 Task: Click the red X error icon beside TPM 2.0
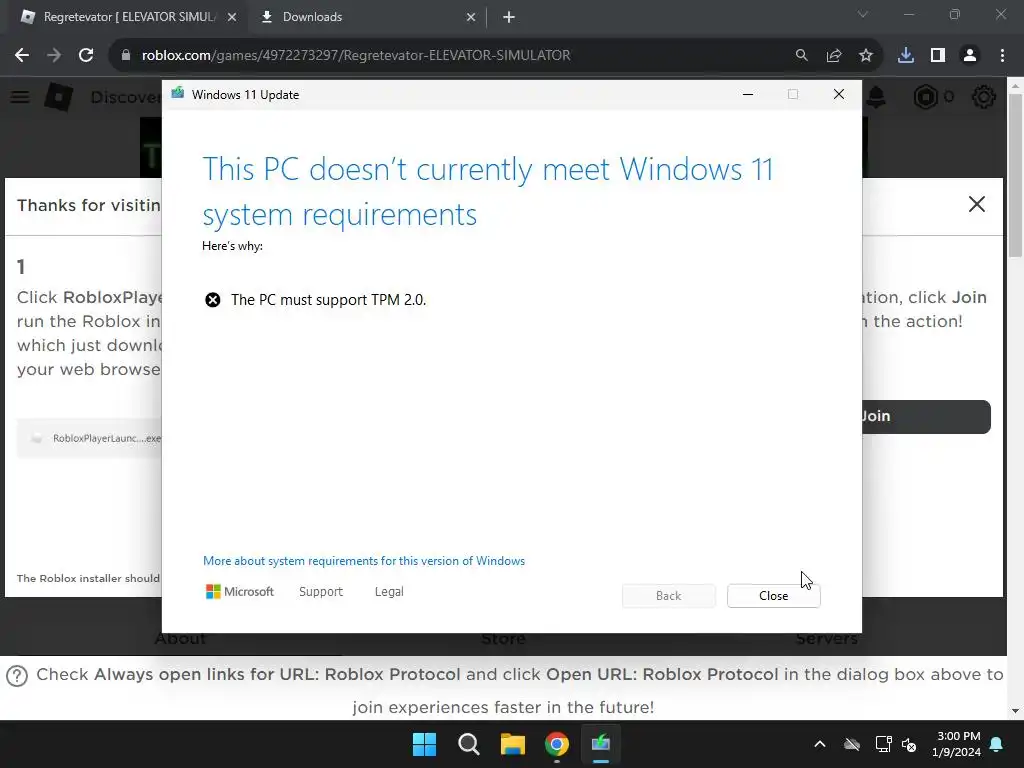(213, 300)
